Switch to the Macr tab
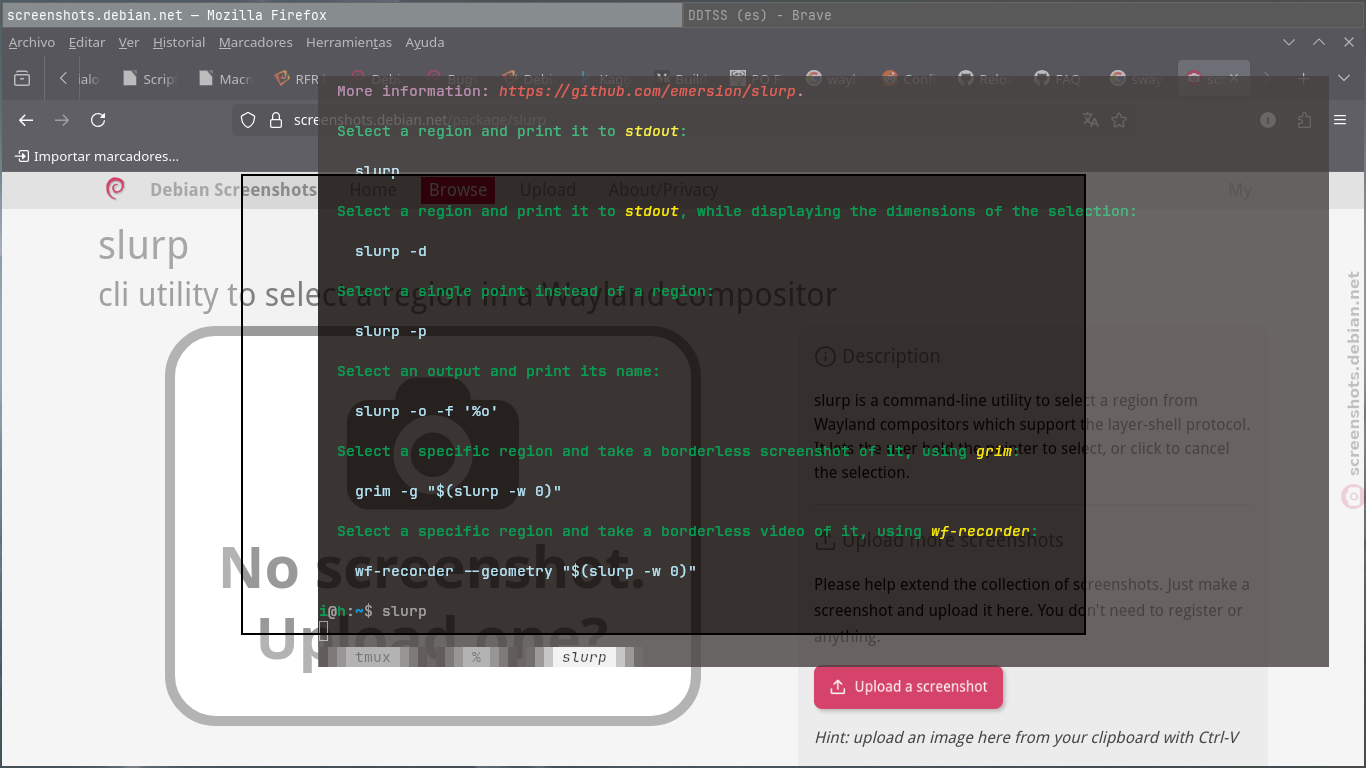1366x768 pixels. pos(225,78)
